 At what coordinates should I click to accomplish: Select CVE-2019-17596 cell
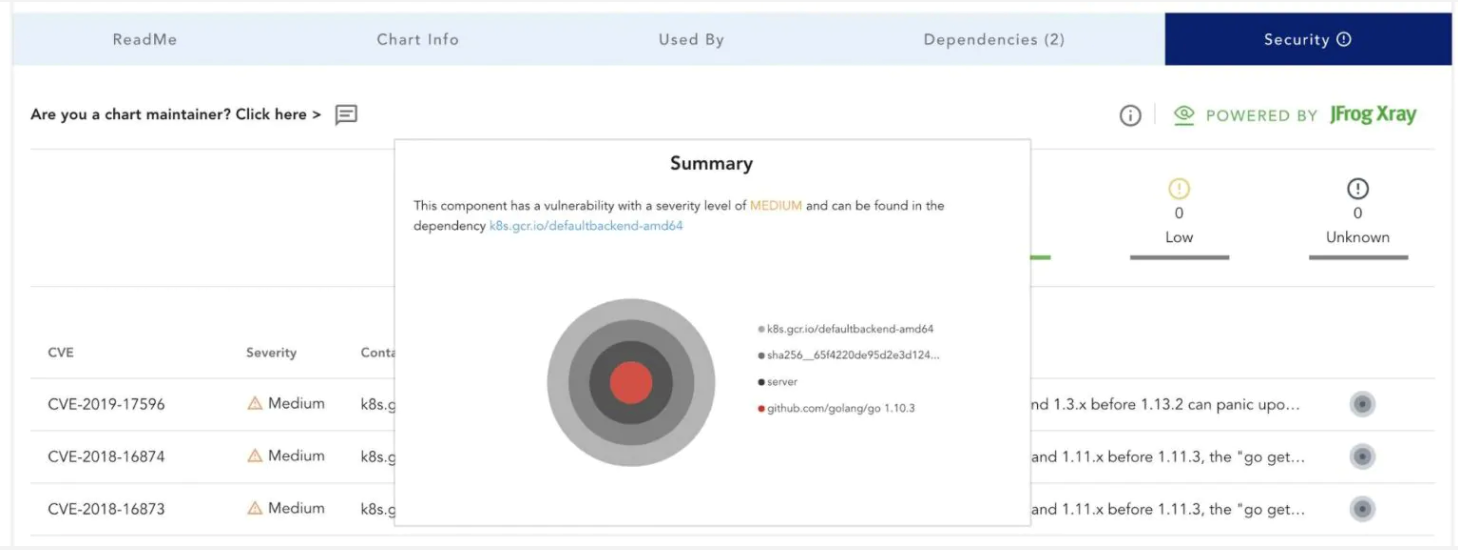106,405
